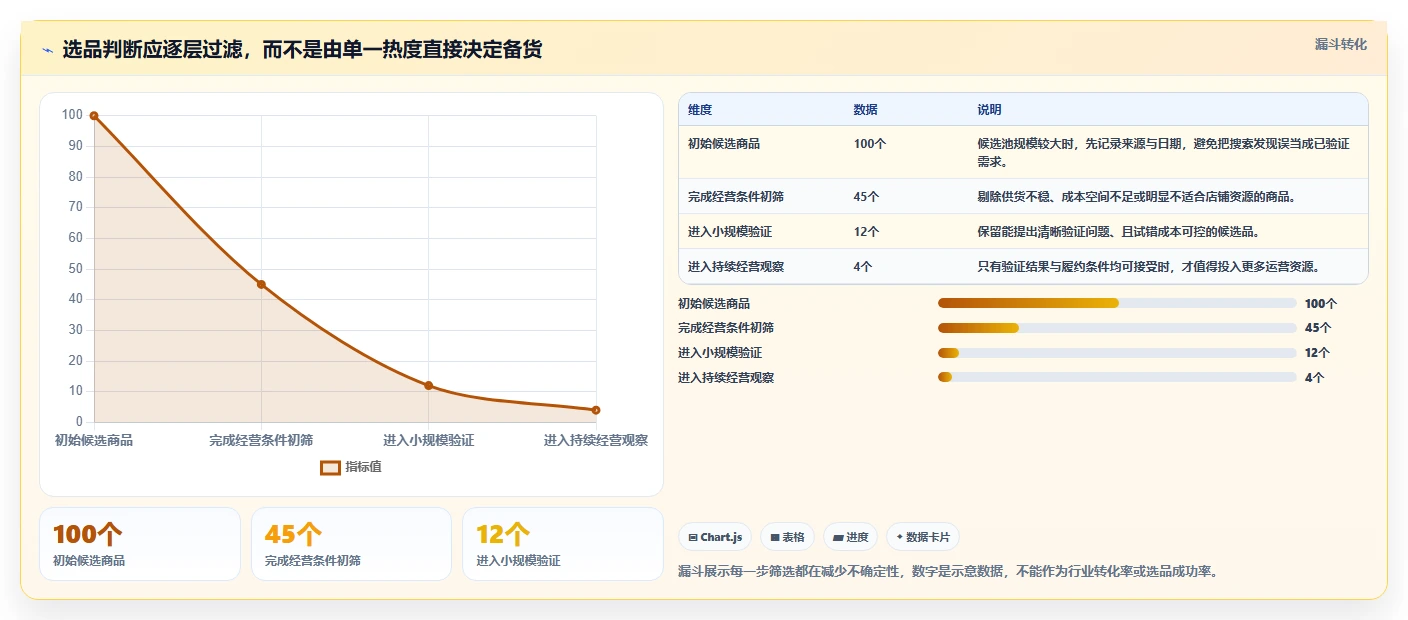Screen dimensions: 1408x620
Task: Select the chart point above 进入小规模验证
Action: coord(428,385)
